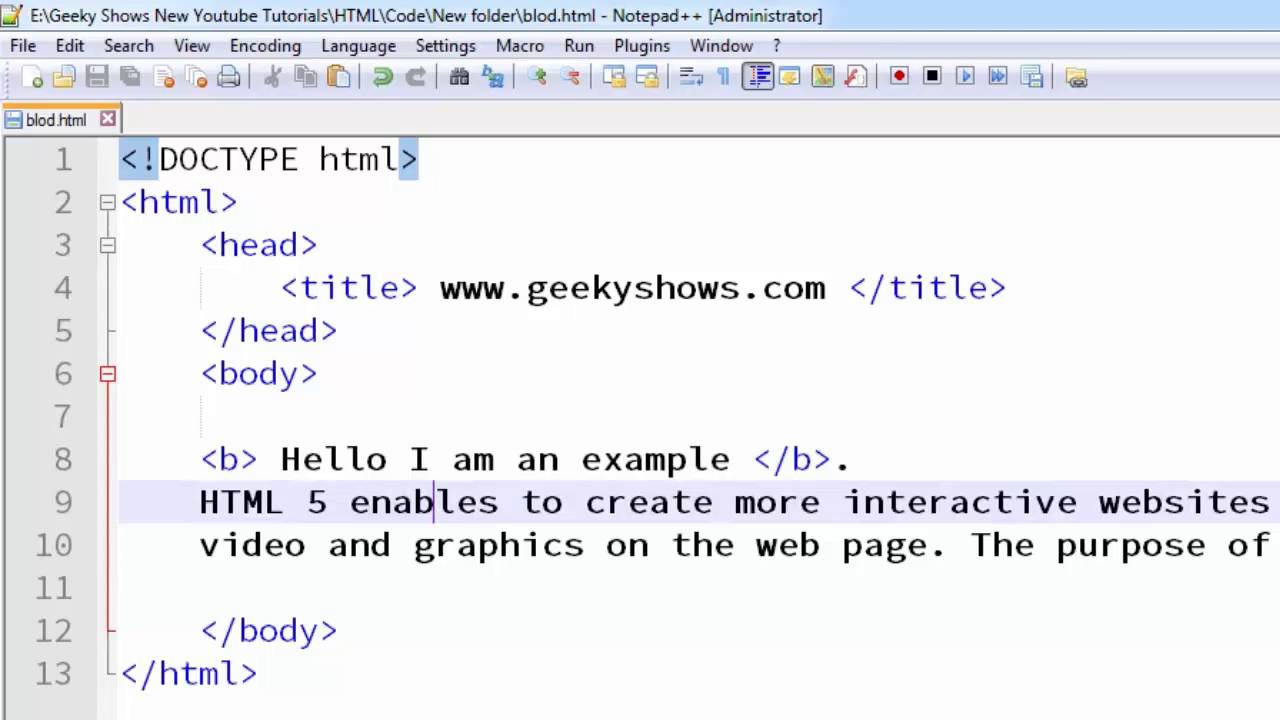Close the blod.html tab

(x=108, y=119)
